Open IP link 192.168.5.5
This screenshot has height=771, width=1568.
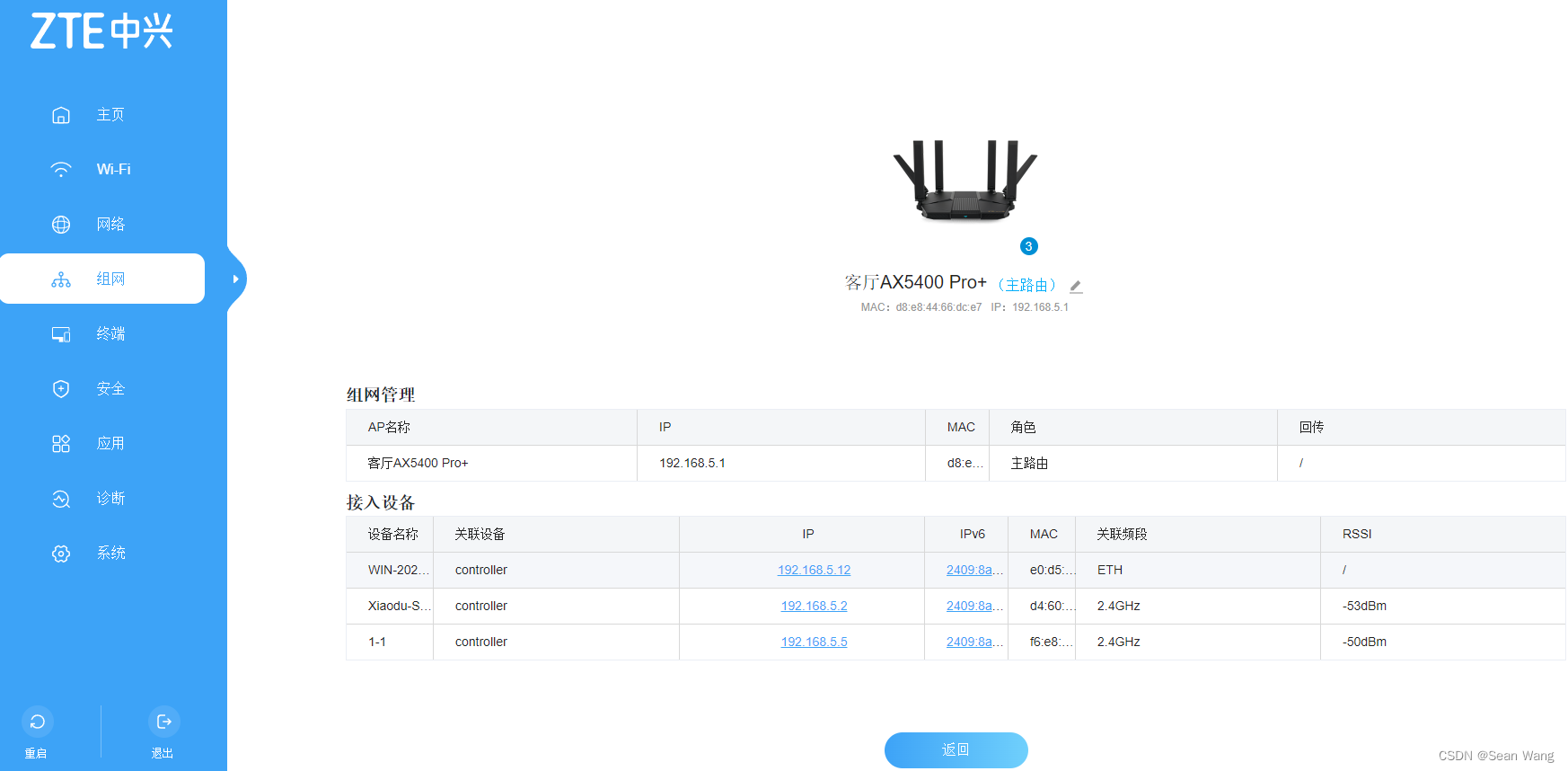[x=814, y=642]
